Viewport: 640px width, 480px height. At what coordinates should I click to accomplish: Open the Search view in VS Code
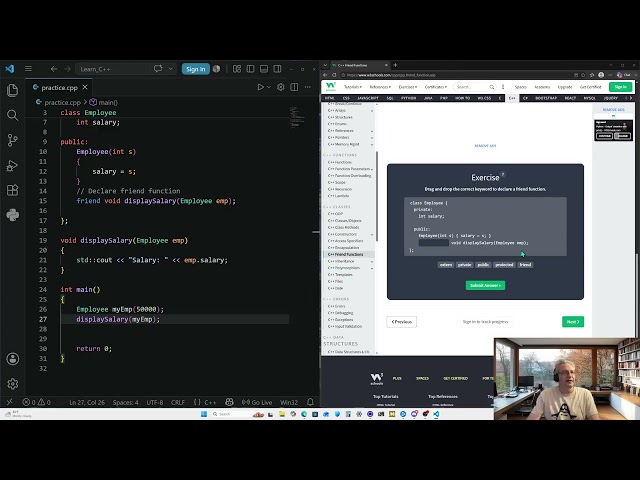pyautogui.click(x=13, y=115)
